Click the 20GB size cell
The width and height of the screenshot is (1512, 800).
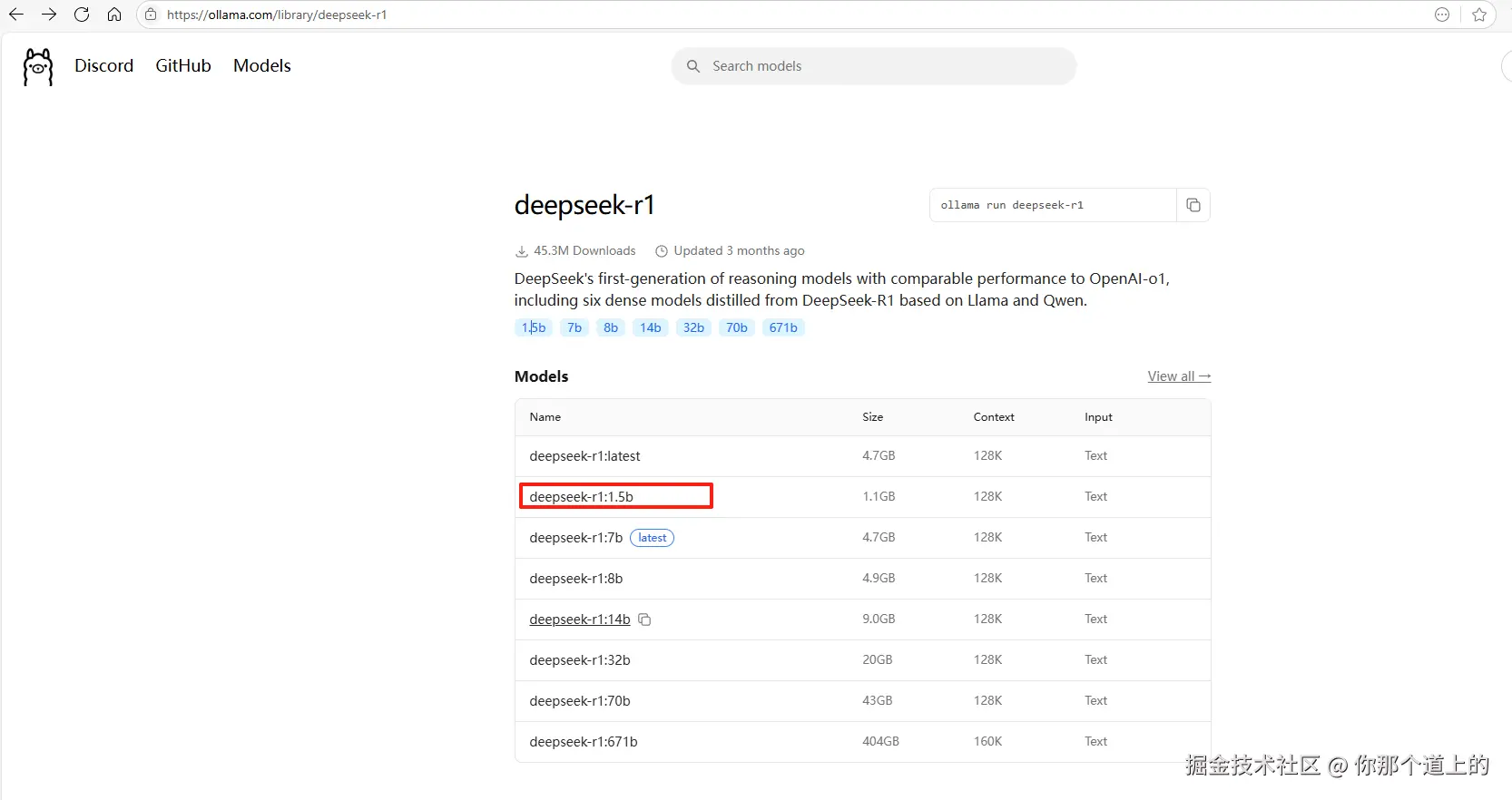point(877,660)
